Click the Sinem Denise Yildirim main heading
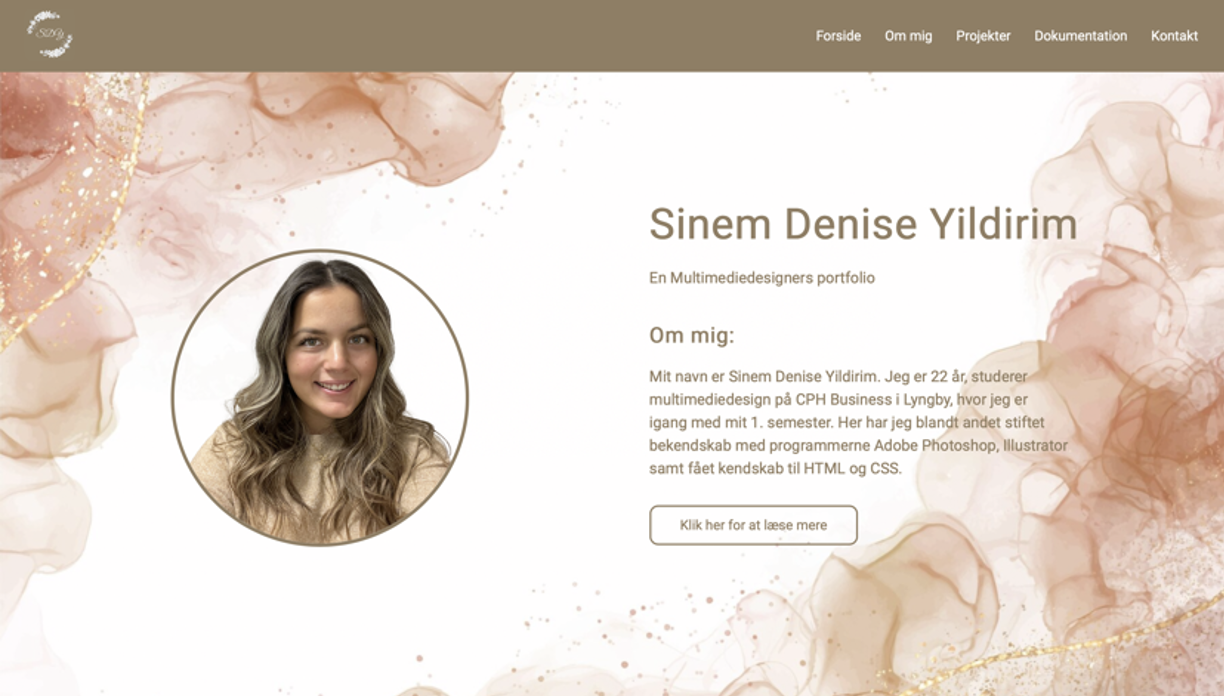 (863, 224)
